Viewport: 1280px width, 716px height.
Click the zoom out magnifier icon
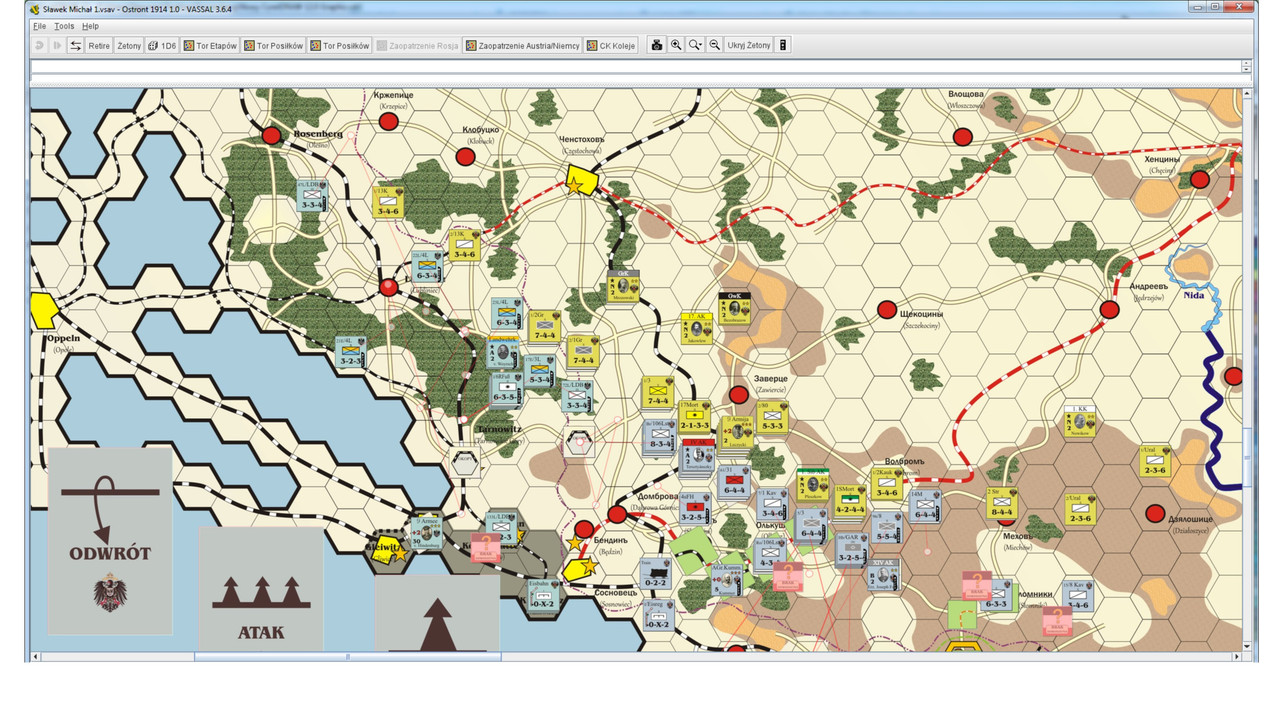[x=714, y=45]
